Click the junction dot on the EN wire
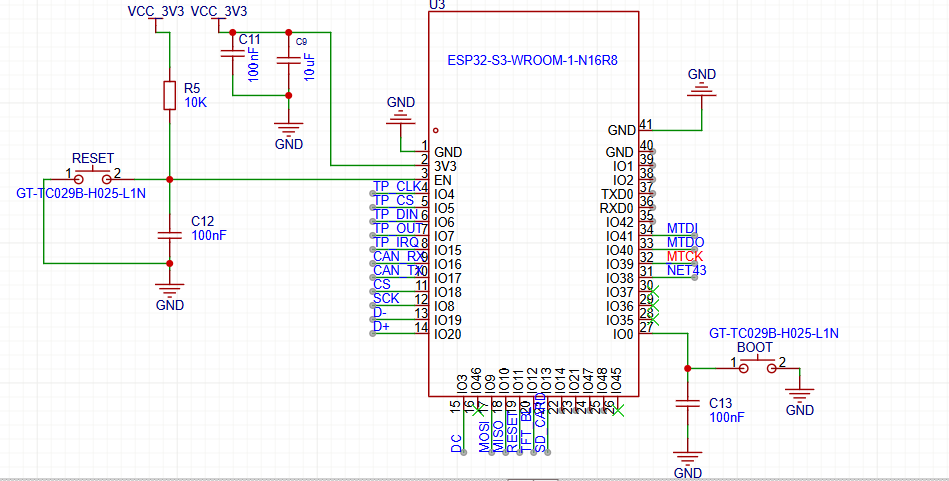 [x=170, y=179]
